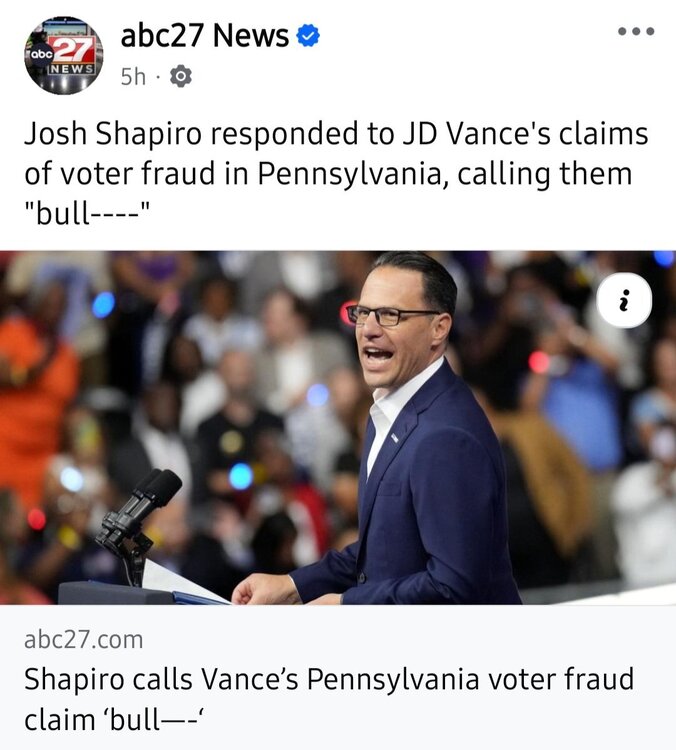Click the 5h post timestamp
This screenshot has width=676, height=750.
133,77
